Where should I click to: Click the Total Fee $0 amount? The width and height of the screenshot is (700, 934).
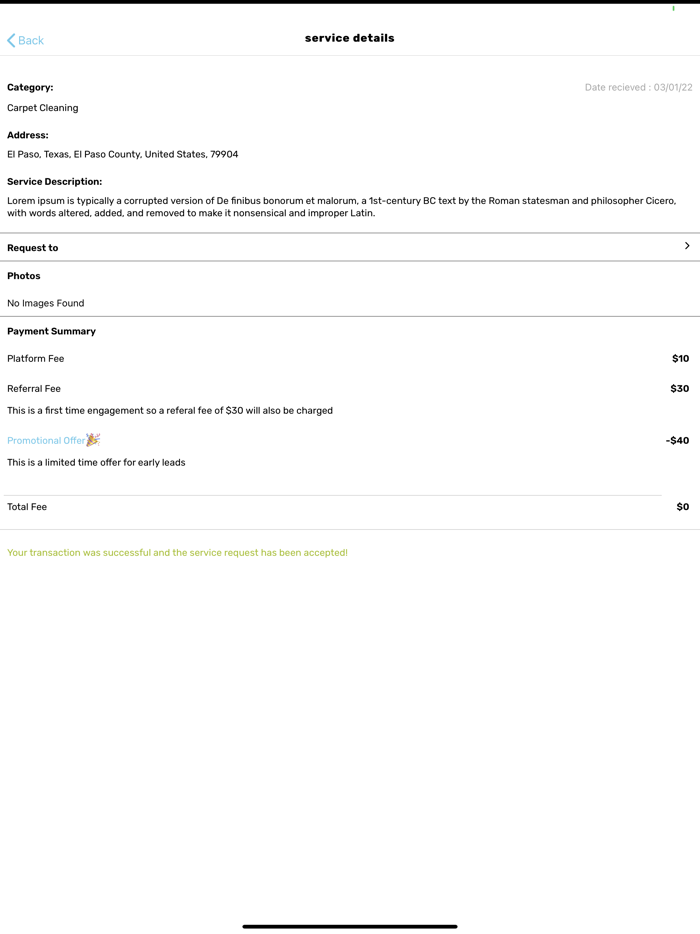(682, 507)
